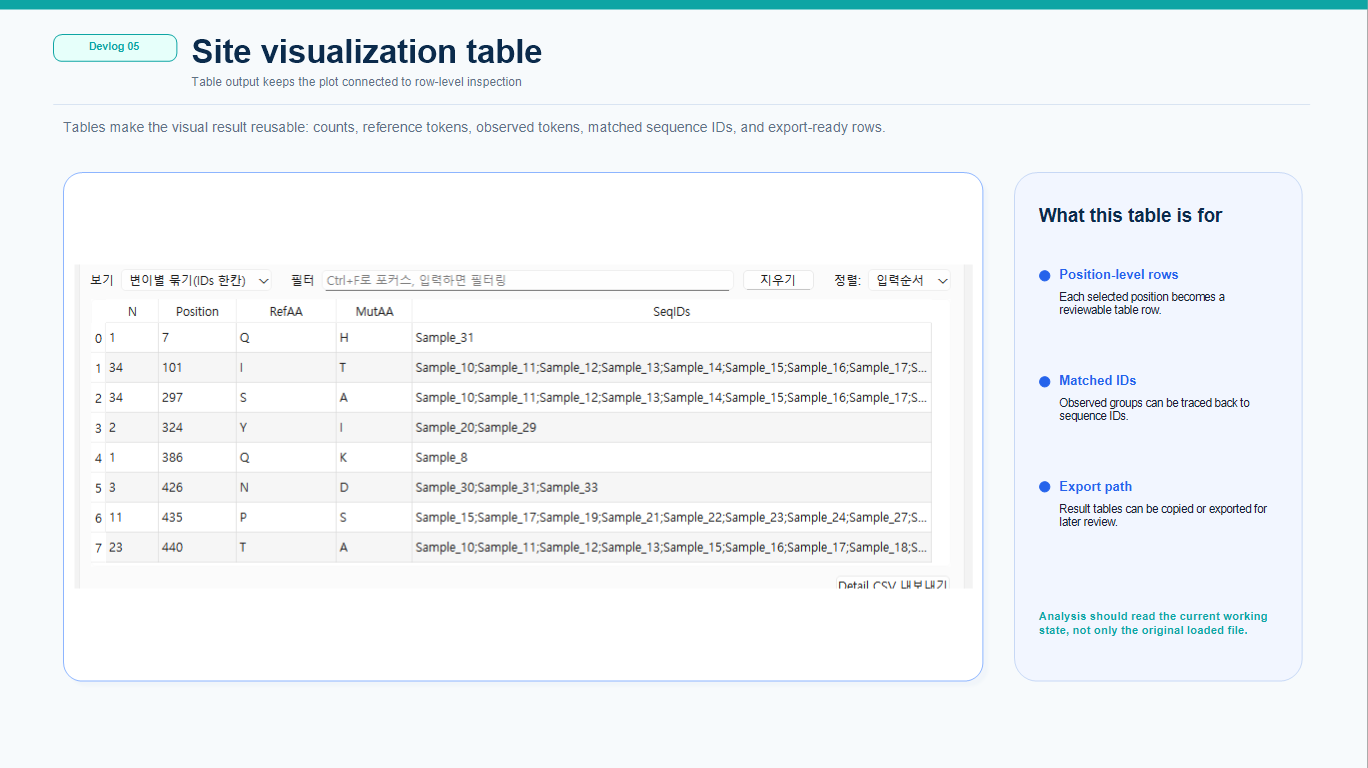Image resolution: width=1368 pixels, height=768 pixels.
Task: Click the Position 101 cell
Action: [x=197, y=368]
